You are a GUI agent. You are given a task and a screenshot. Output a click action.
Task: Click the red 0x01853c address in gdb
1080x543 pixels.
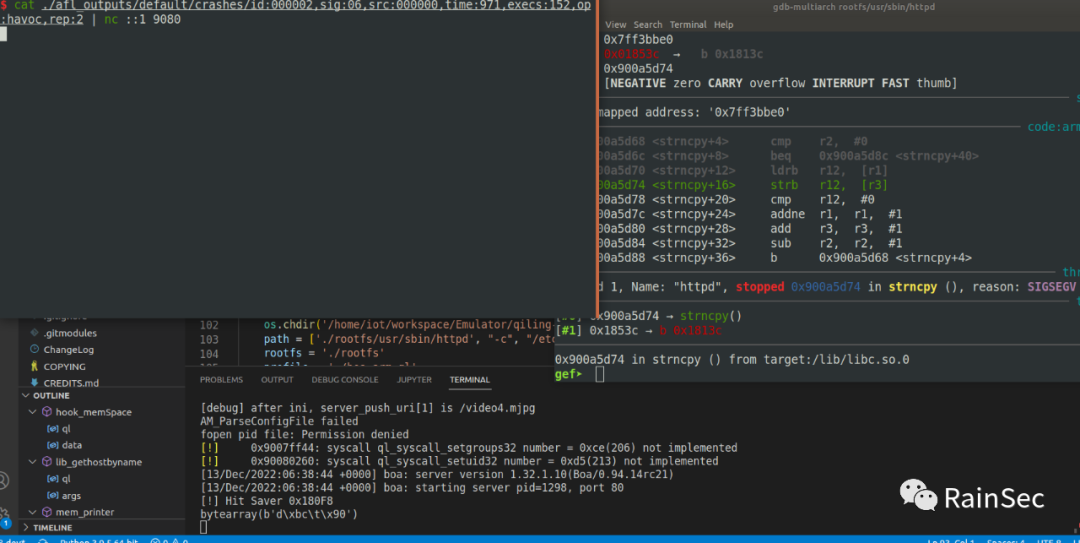[631, 54]
